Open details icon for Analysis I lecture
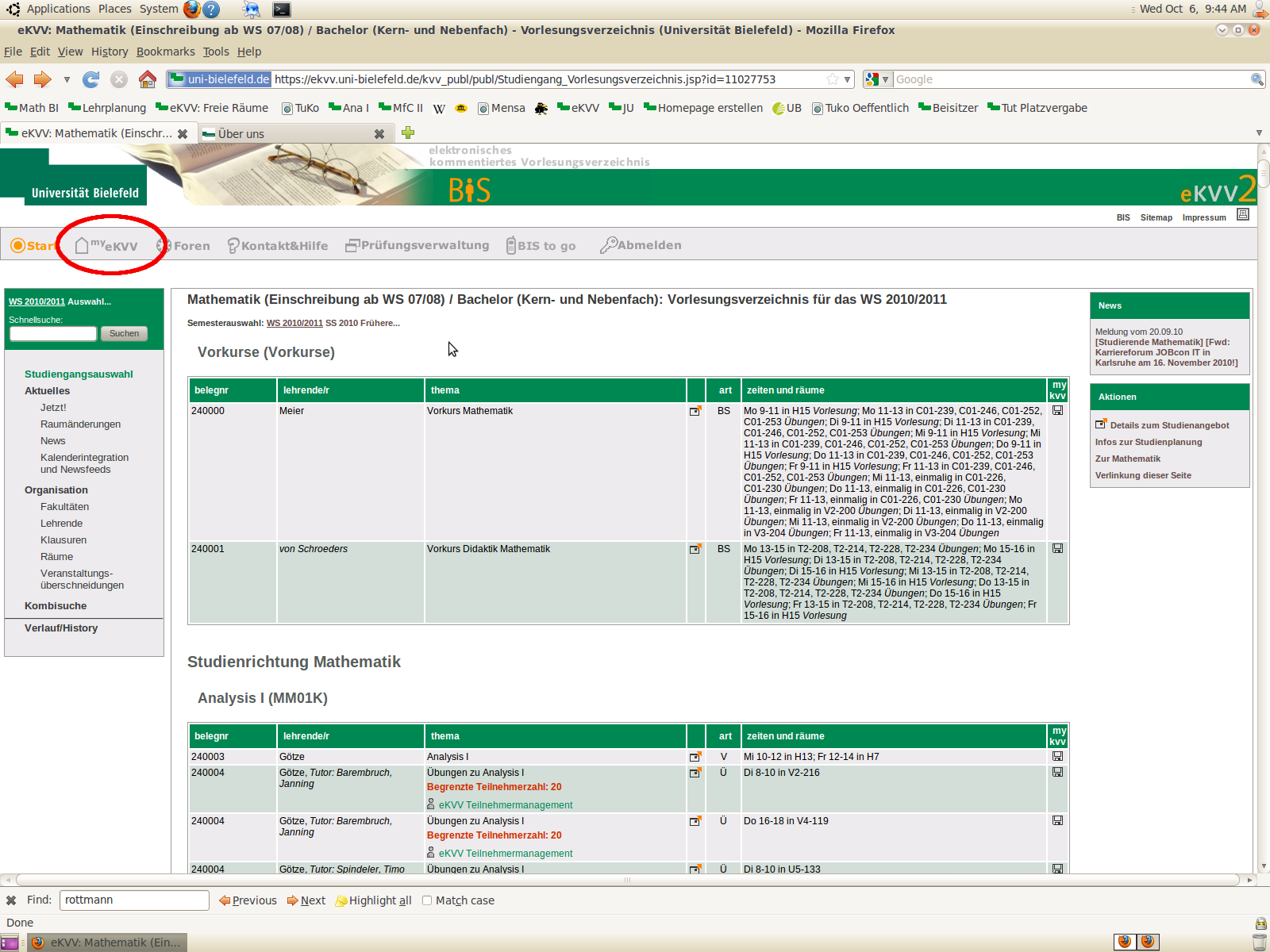 click(x=695, y=757)
